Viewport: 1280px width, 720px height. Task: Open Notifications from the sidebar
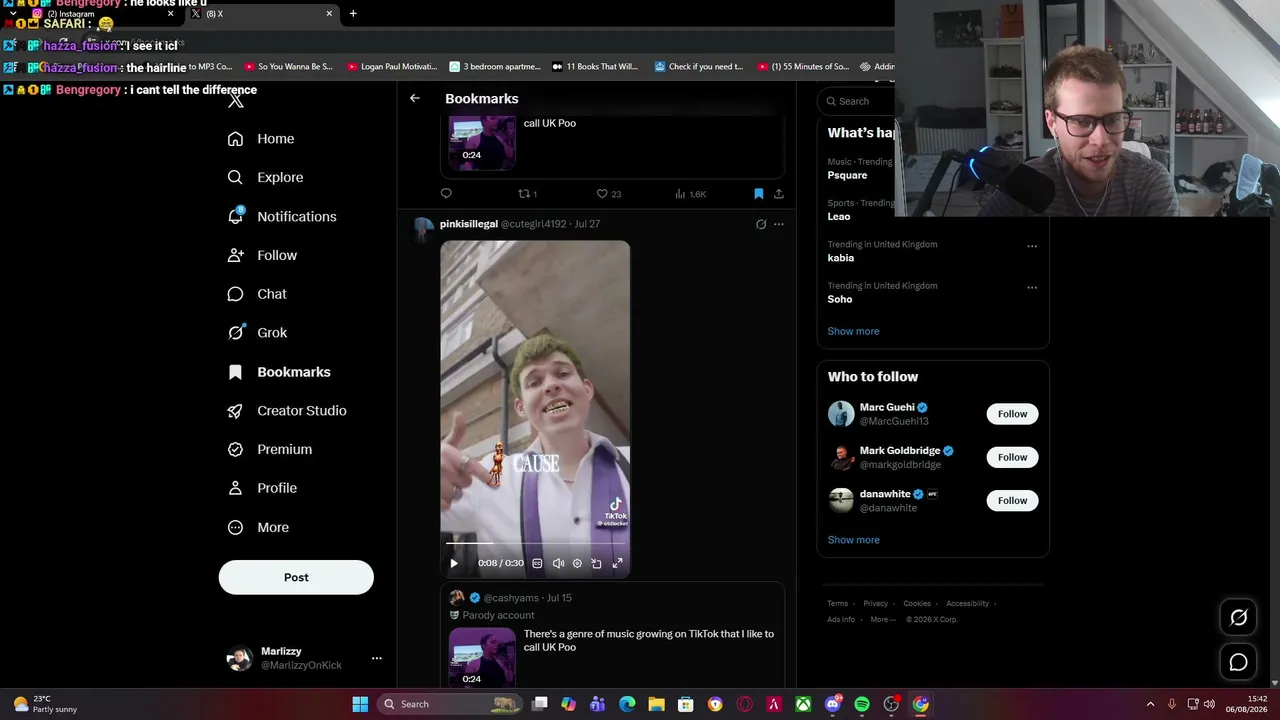[282, 216]
